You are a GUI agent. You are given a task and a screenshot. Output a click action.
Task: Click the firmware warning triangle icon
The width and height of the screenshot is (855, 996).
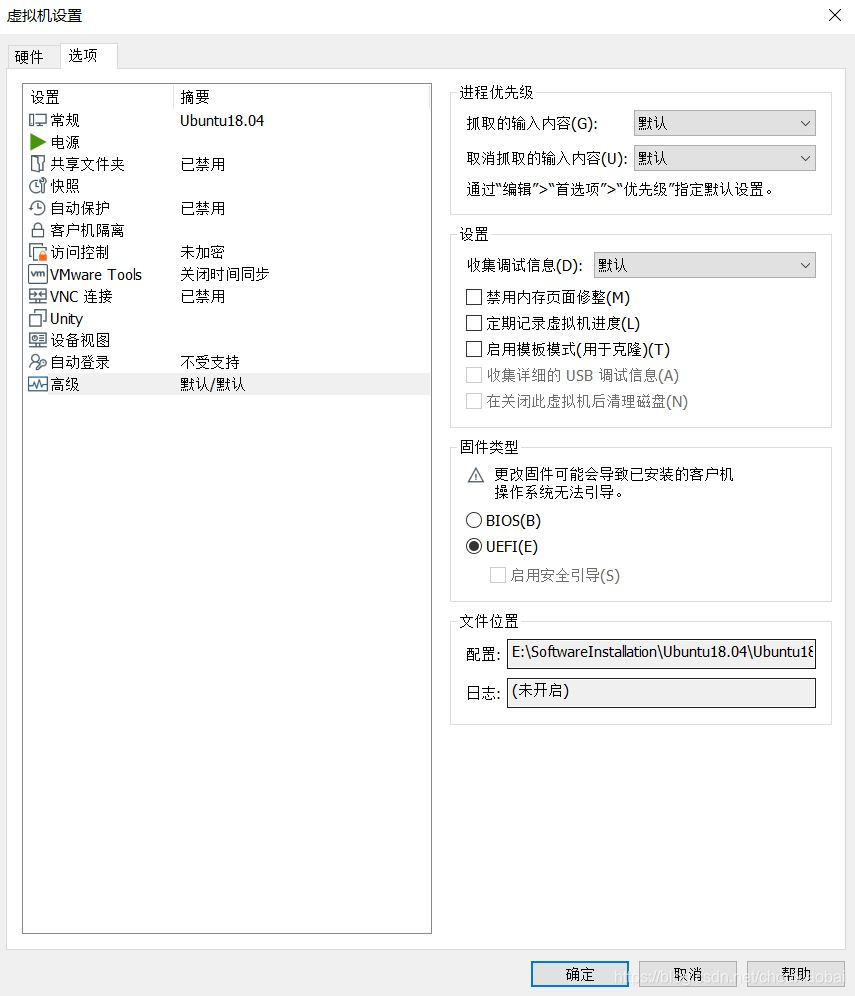click(476, 475)
